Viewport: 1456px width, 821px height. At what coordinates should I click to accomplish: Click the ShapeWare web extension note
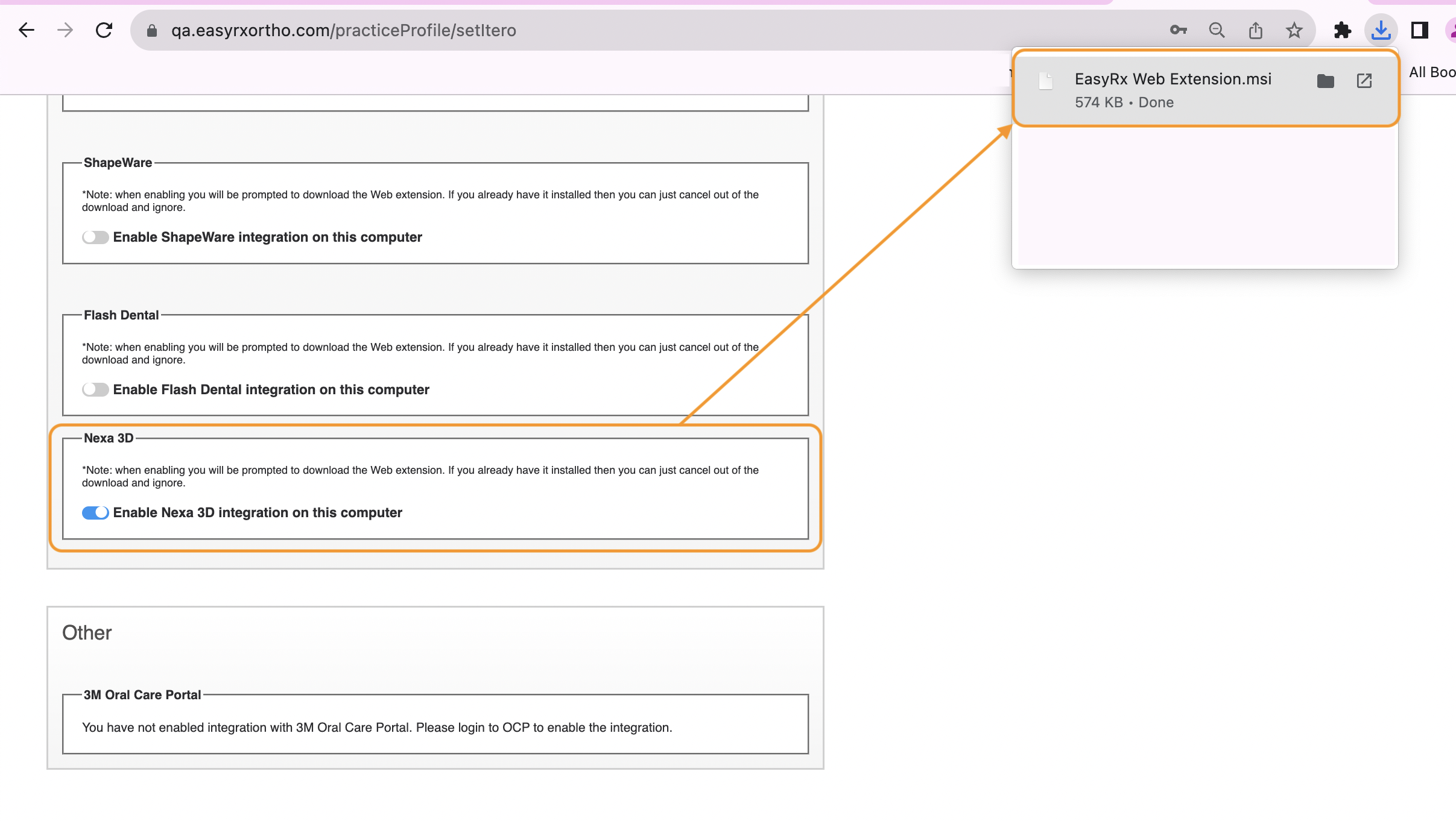click(x=420, y=201)
